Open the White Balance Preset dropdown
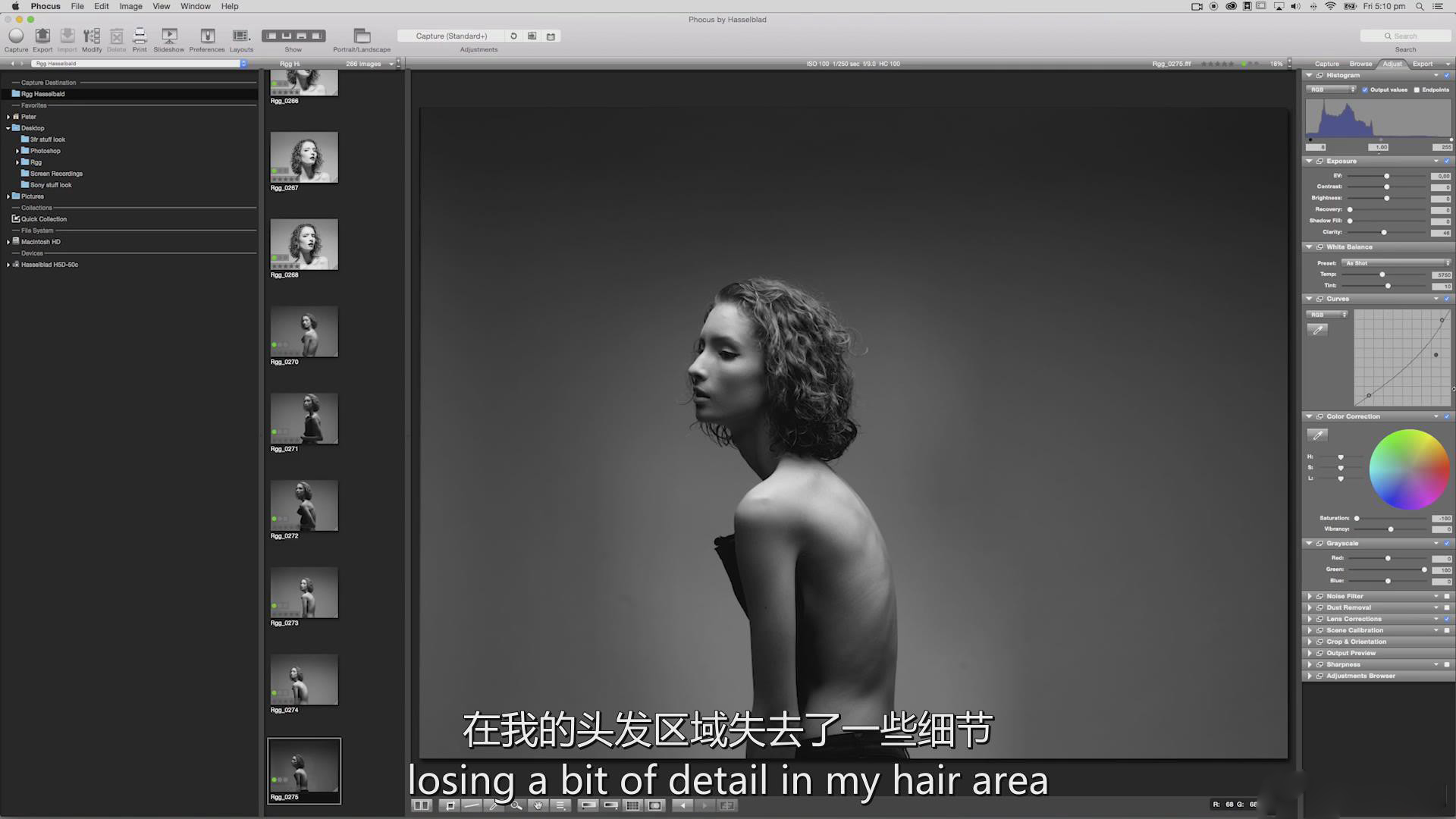 [x=1397, y=263]
